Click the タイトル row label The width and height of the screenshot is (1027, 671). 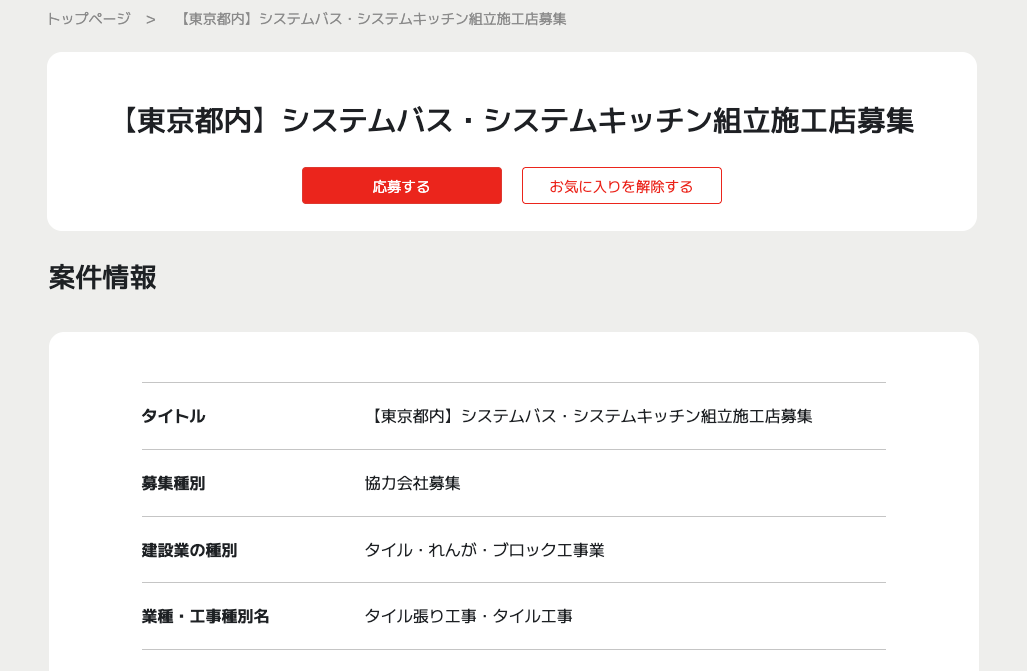(x=173, y=416)
